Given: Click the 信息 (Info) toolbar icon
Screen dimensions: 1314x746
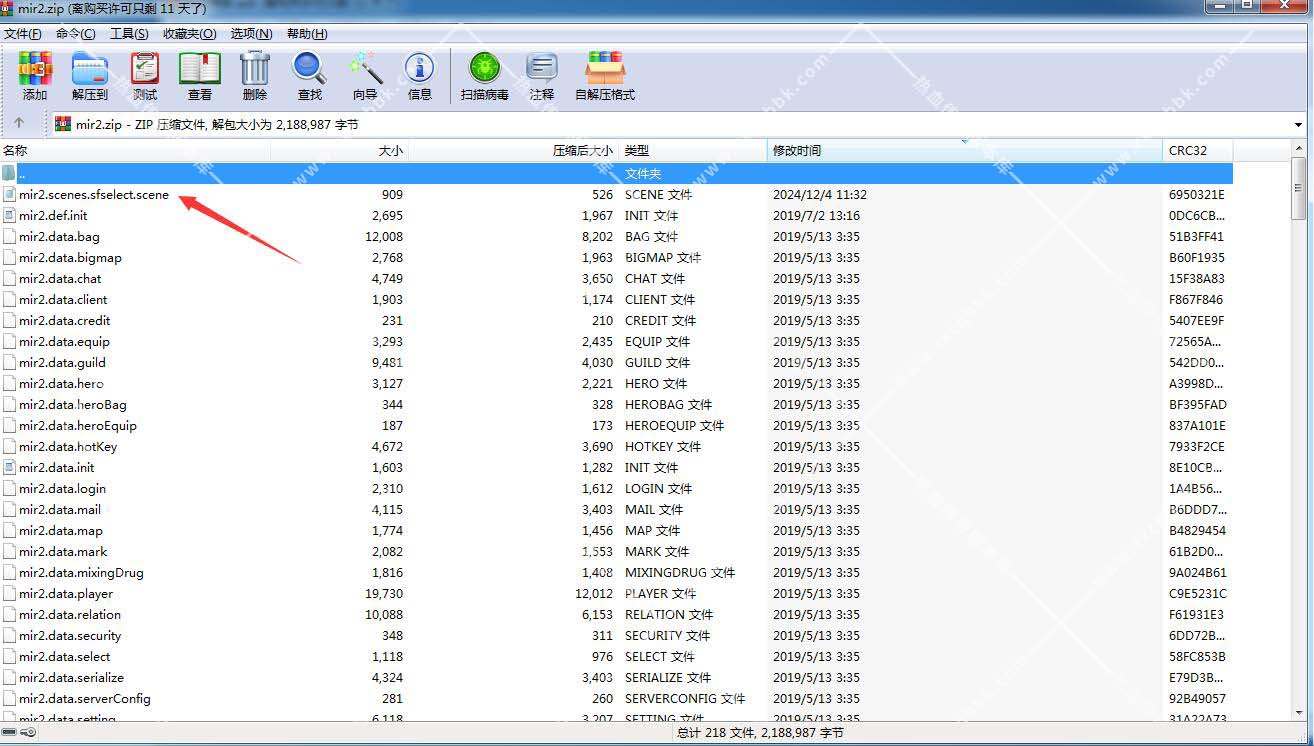Looking at the screenshot, I should (420, 68).
